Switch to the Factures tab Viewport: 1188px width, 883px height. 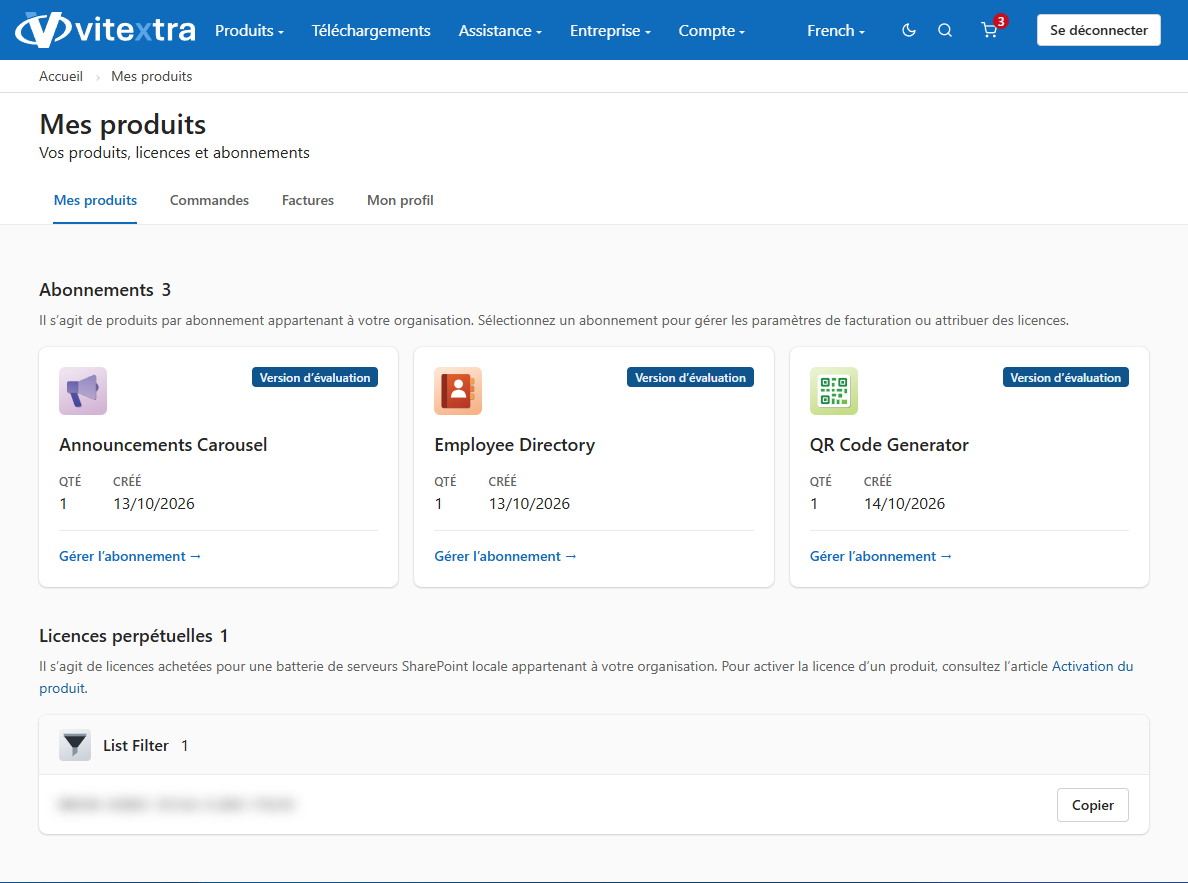click(x=308, y=200)
